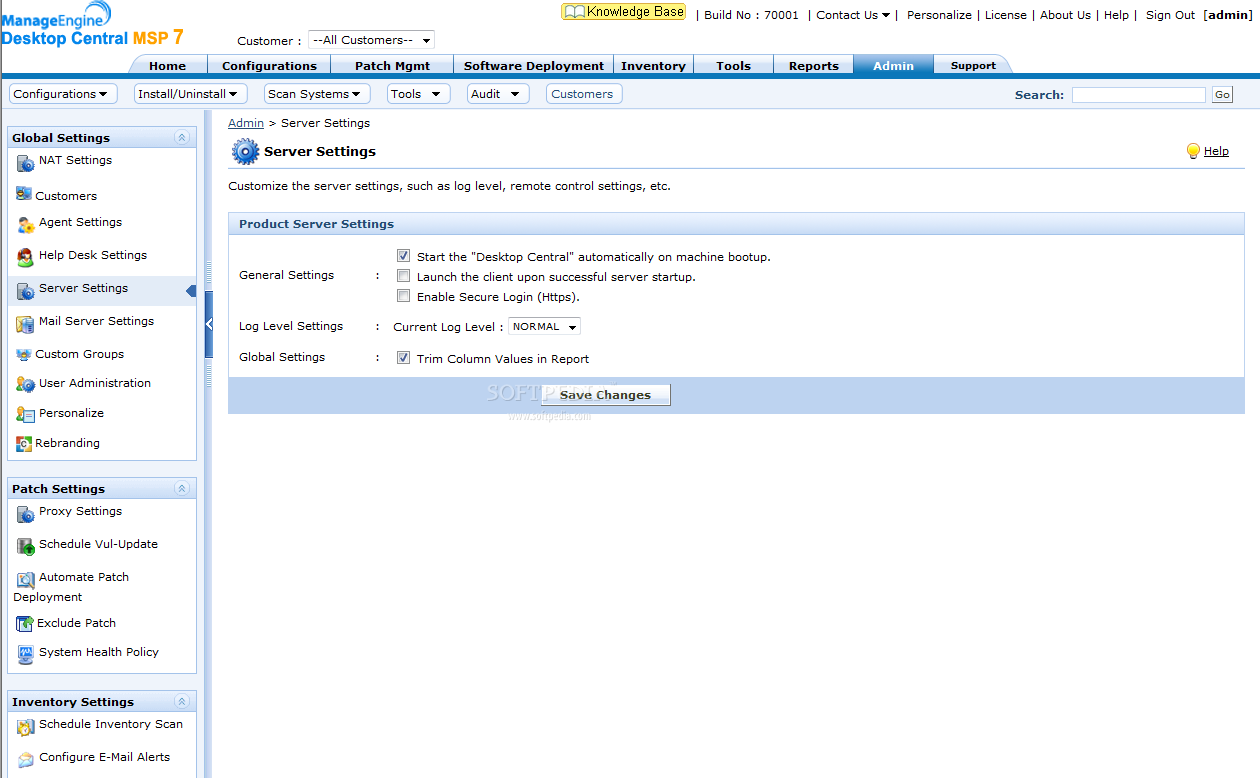Open Exclude Patch settings link
The image size is (1260, 778).
pos(77,623)
